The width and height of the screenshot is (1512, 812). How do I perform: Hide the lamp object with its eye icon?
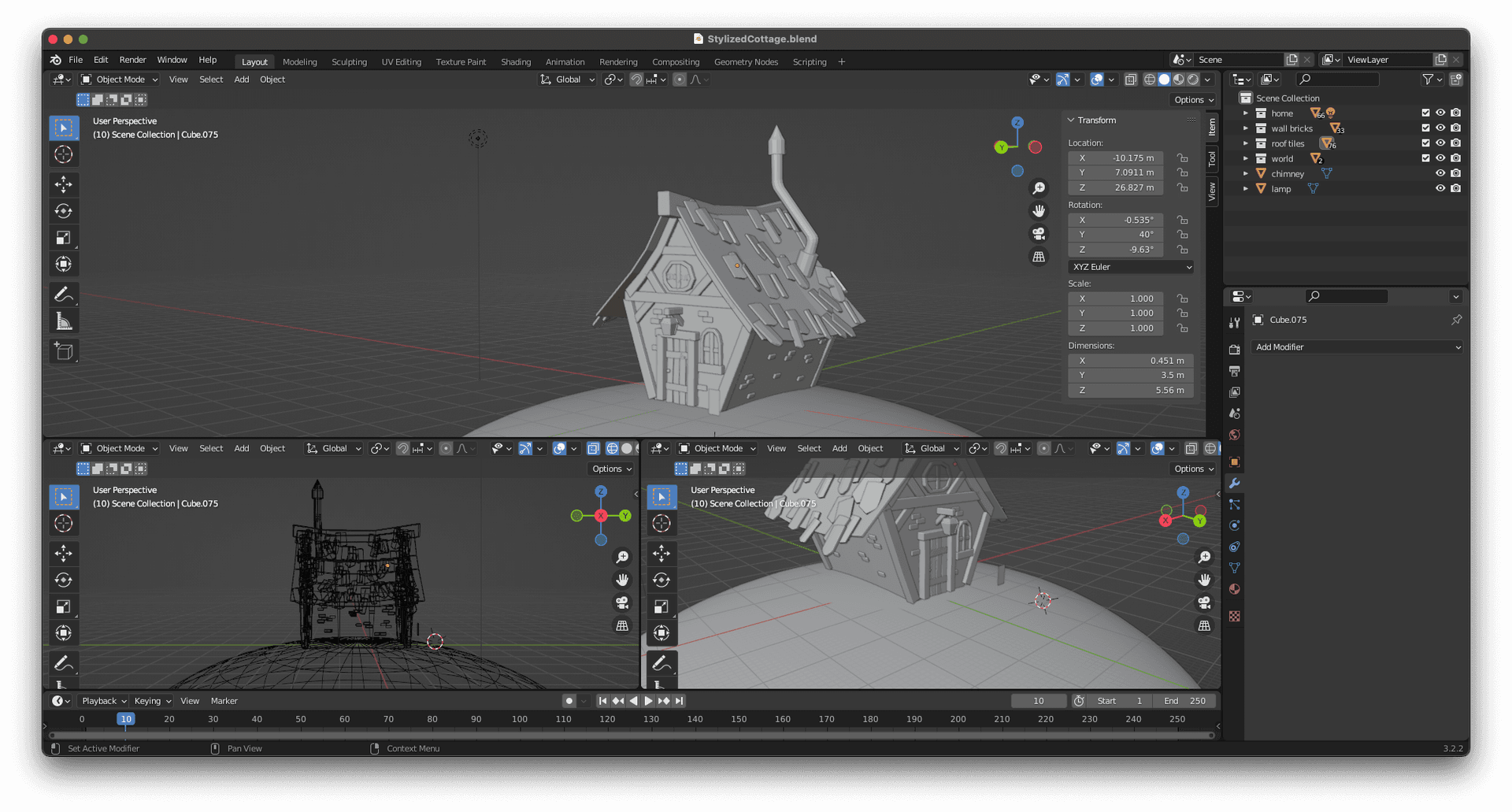pos(1440,188)
